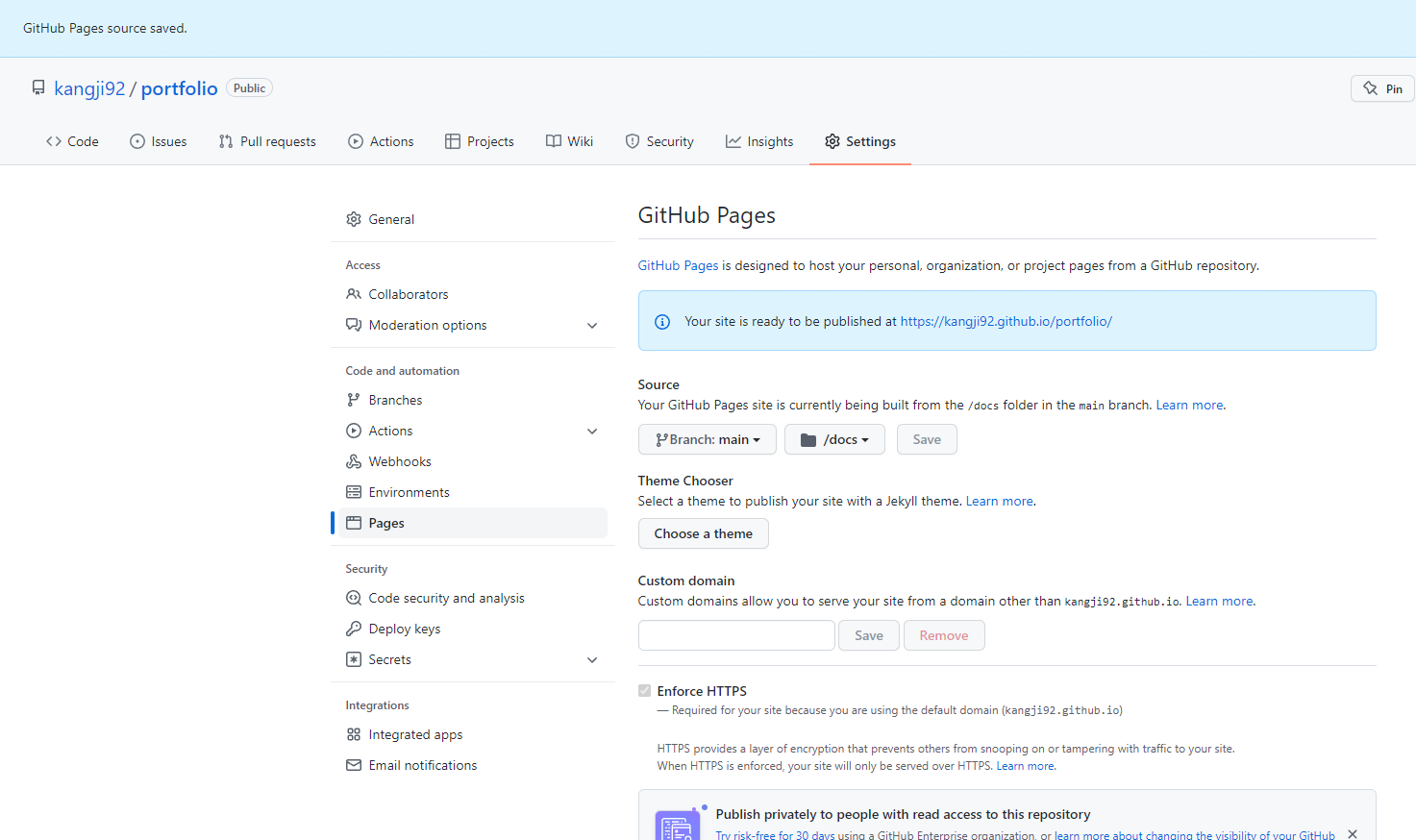Expand Moderation options chevron

coord(592,326)
